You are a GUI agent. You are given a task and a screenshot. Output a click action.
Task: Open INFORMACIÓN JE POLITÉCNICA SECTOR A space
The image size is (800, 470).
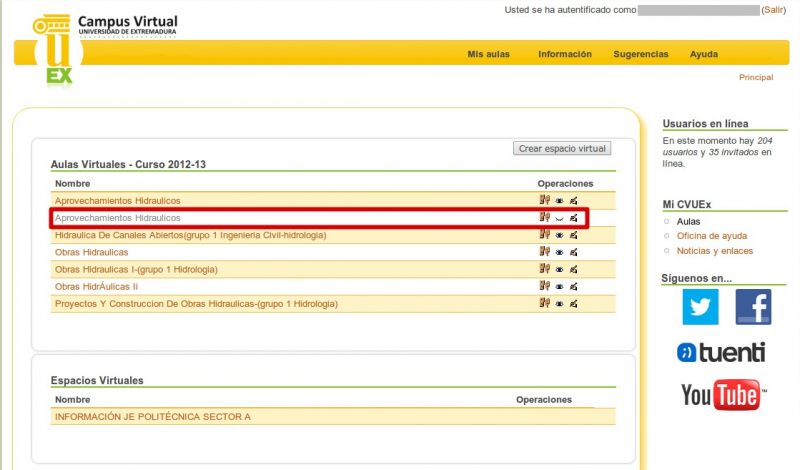153,417
